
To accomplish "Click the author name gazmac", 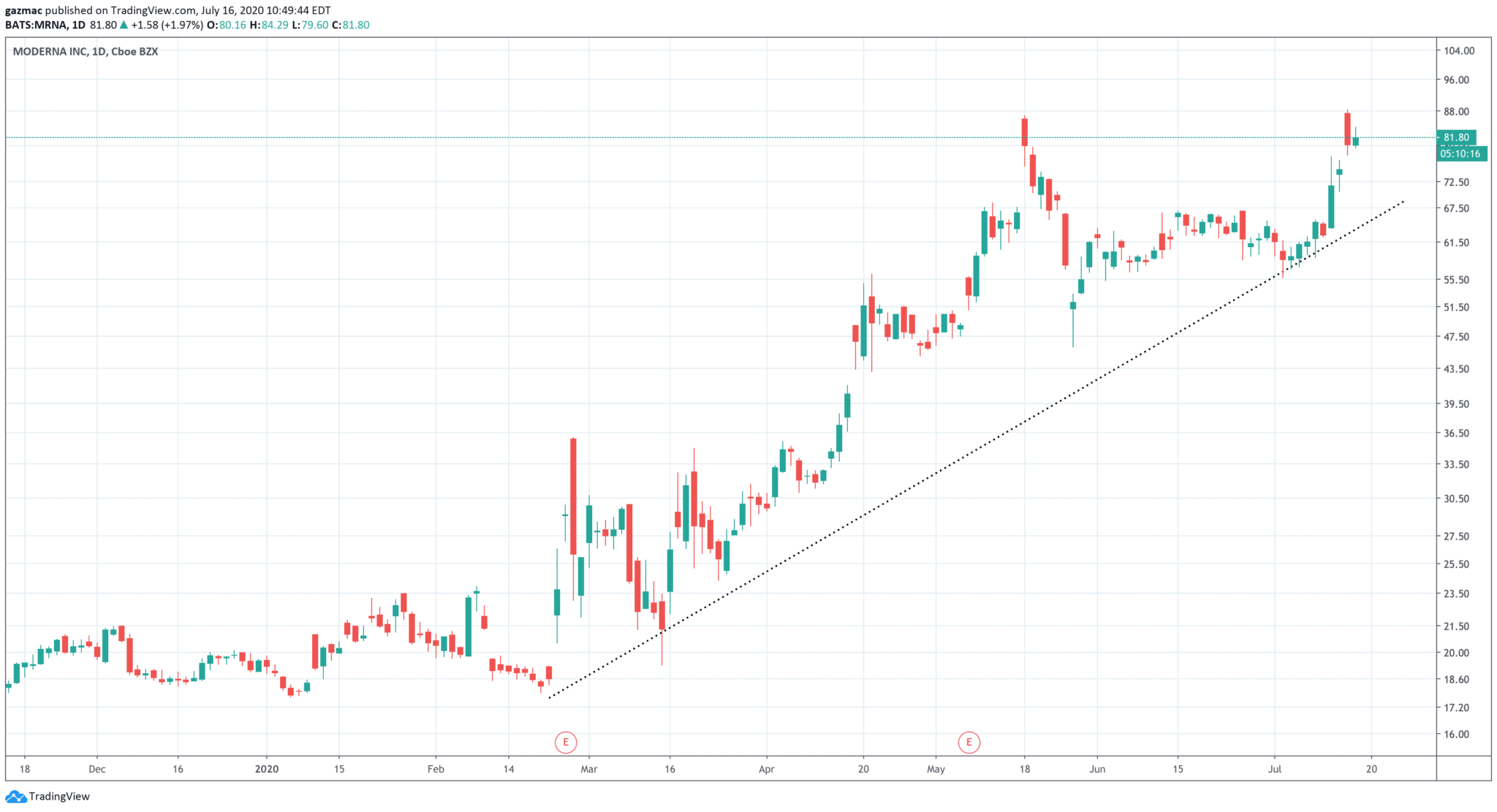I will 23,10.
